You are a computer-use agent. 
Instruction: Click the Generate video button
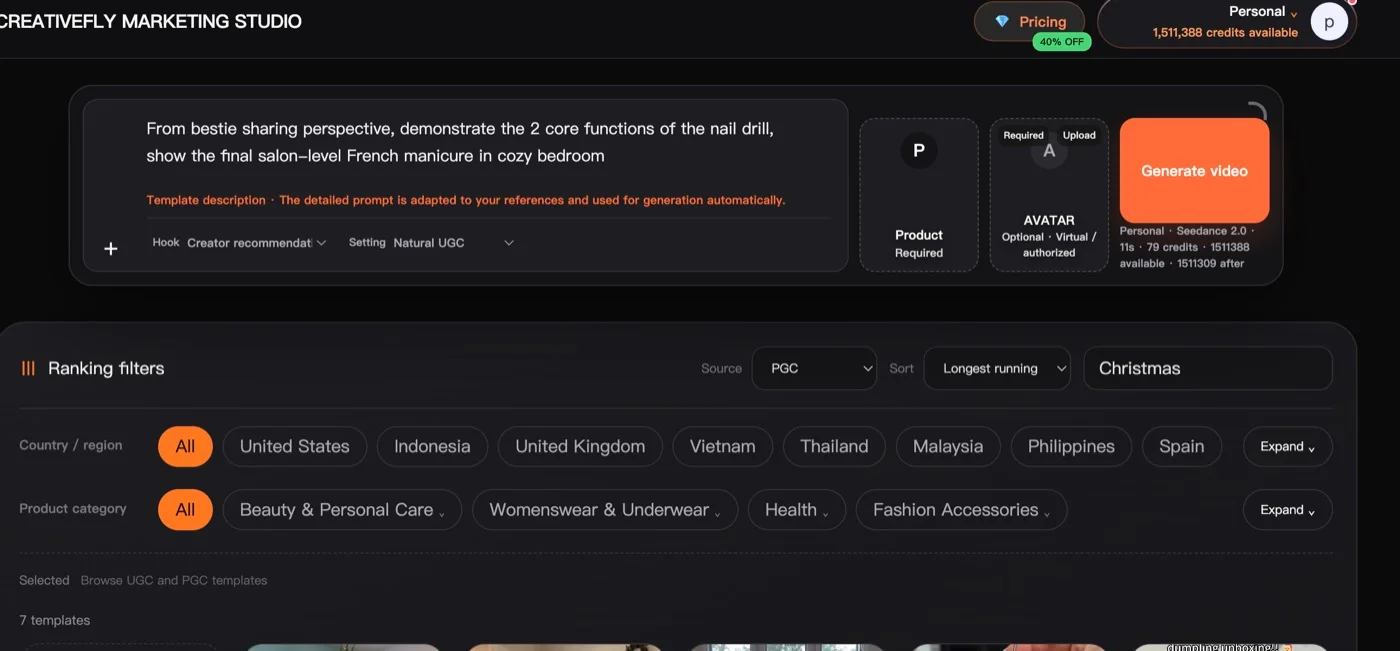click(1194, 171)
